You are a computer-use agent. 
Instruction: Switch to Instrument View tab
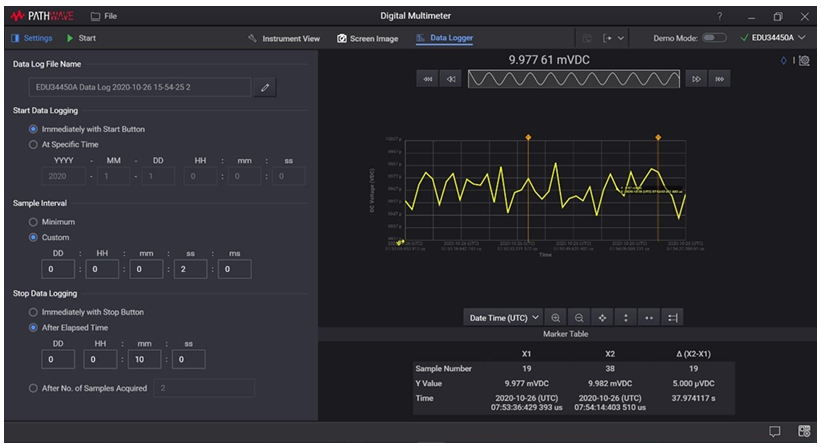(284, 38)
